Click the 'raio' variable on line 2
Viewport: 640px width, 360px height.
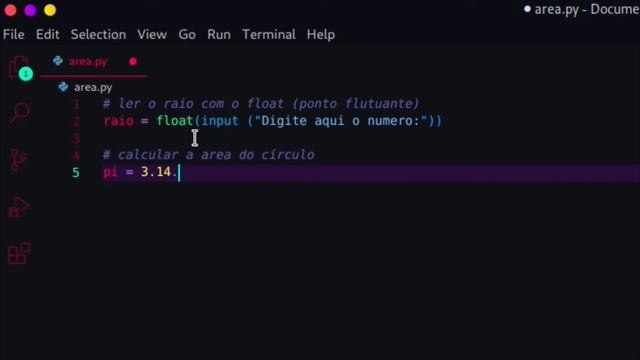(x=118, y=121)
